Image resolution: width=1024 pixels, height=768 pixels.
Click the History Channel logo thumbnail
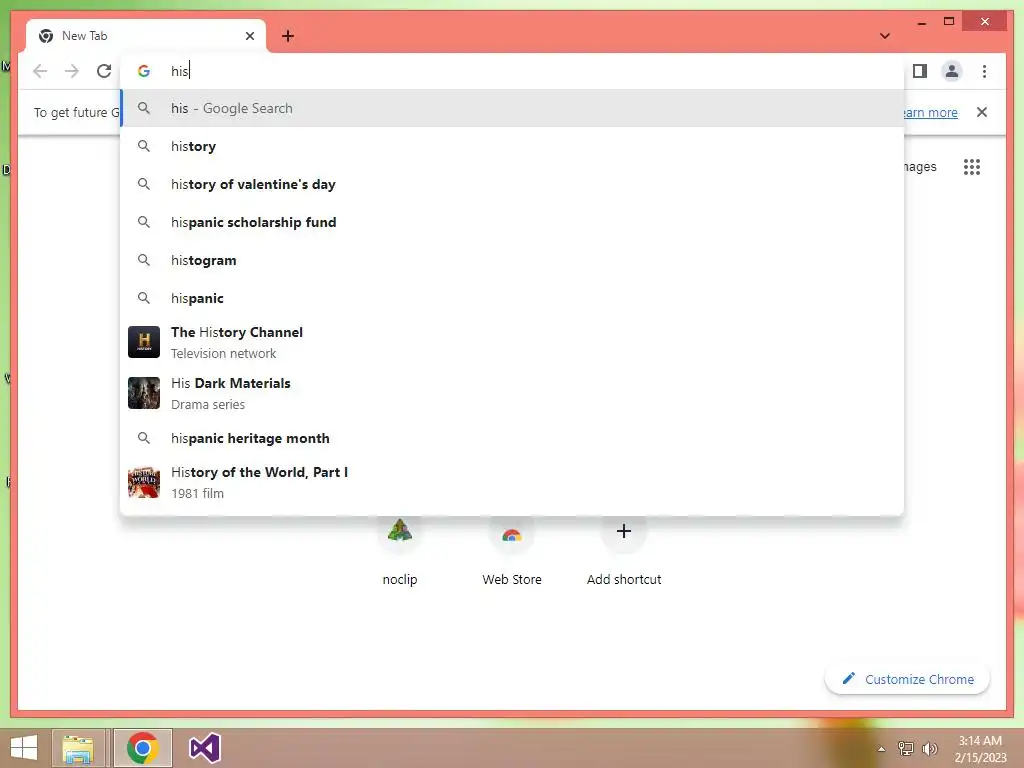pos(144,342)
